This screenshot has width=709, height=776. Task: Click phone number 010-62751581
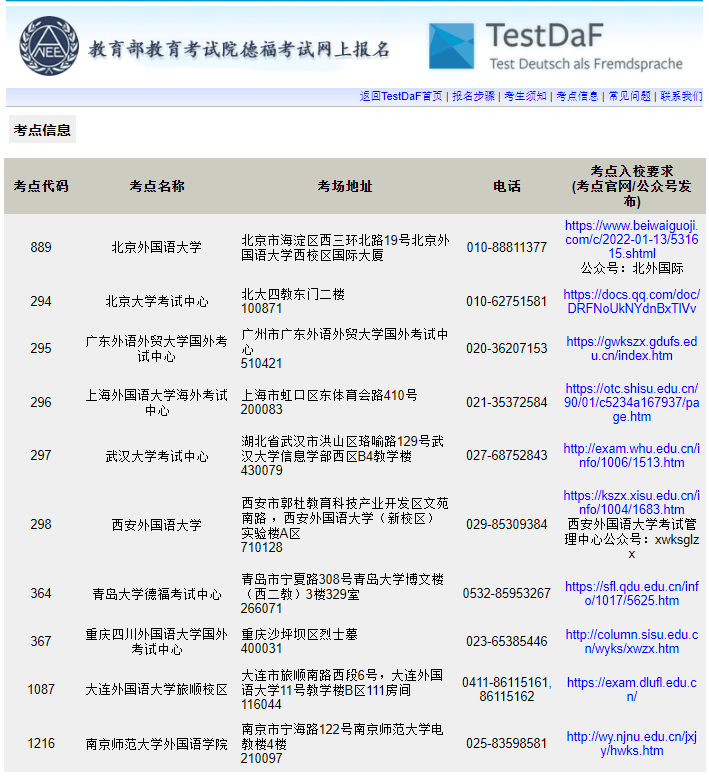(x=507, y=301)
